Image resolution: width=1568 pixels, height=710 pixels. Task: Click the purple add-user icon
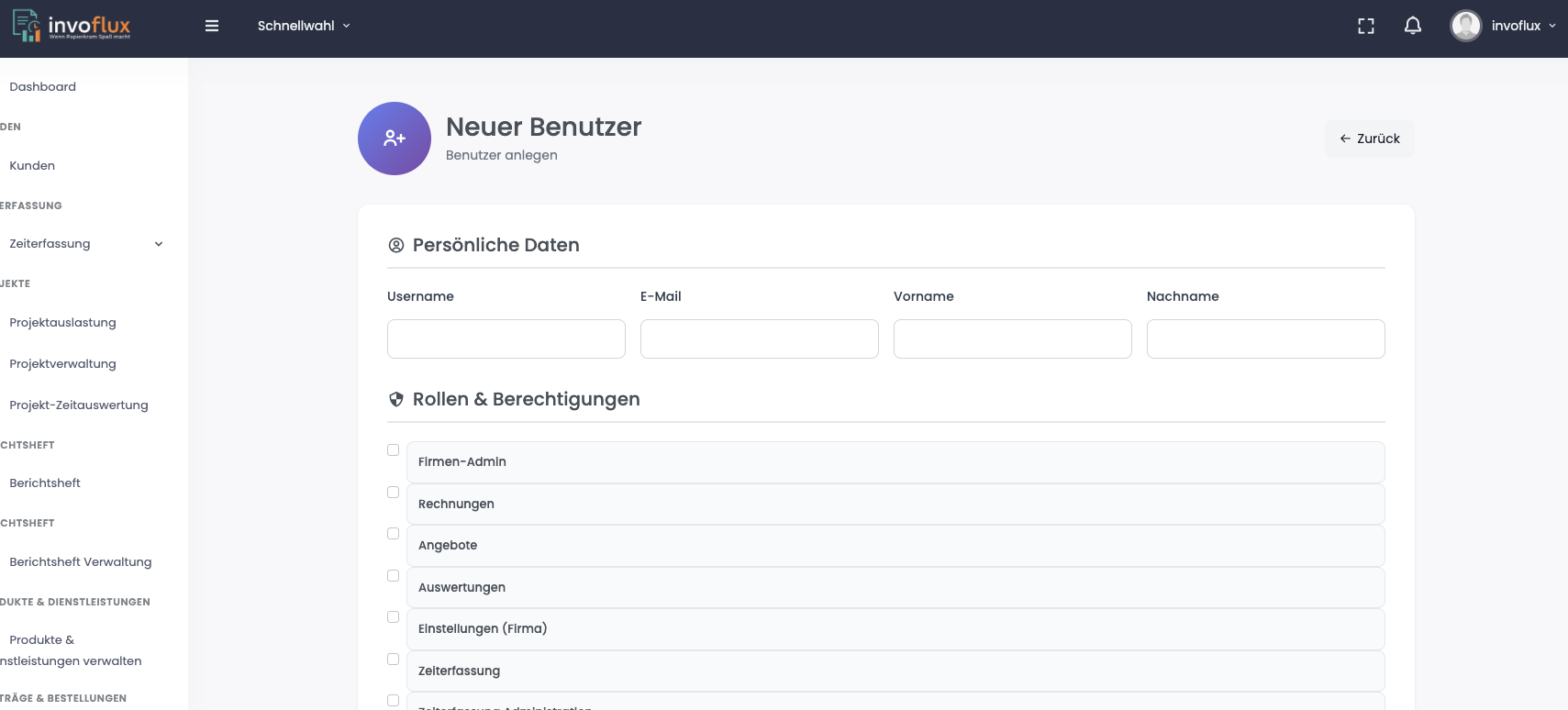pos(395,139)
